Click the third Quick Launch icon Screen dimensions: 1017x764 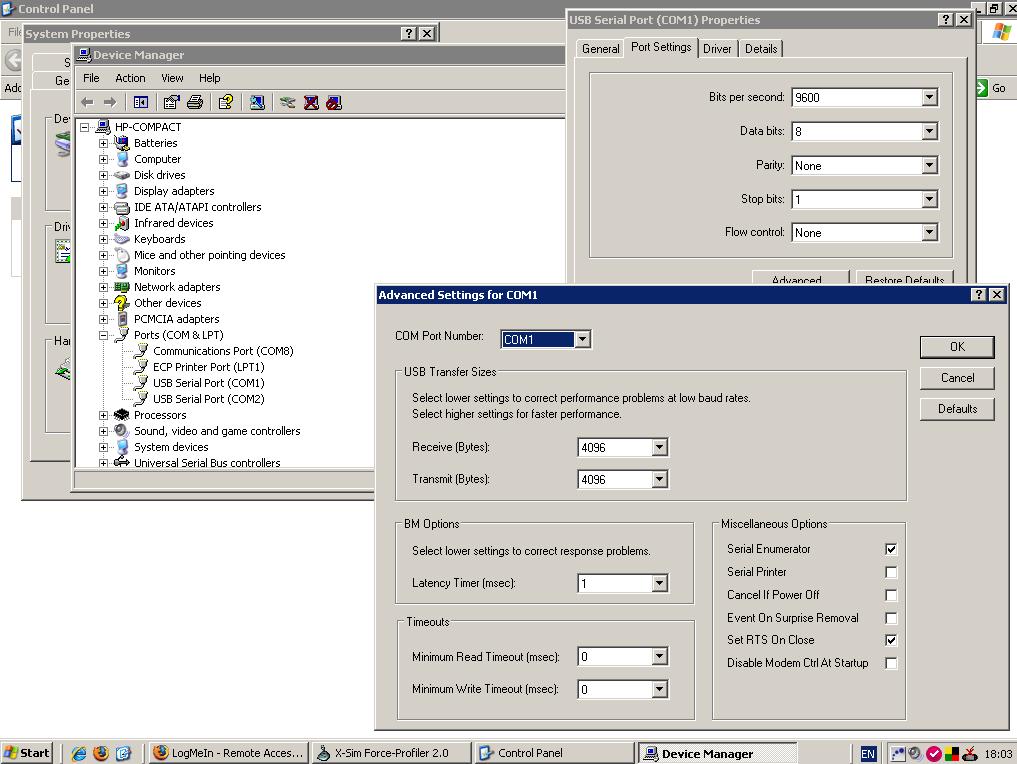[x=123, y=753]
